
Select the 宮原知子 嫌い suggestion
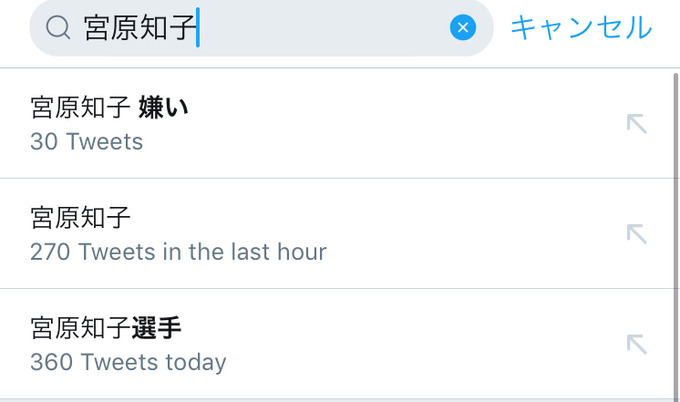[337, 124]
